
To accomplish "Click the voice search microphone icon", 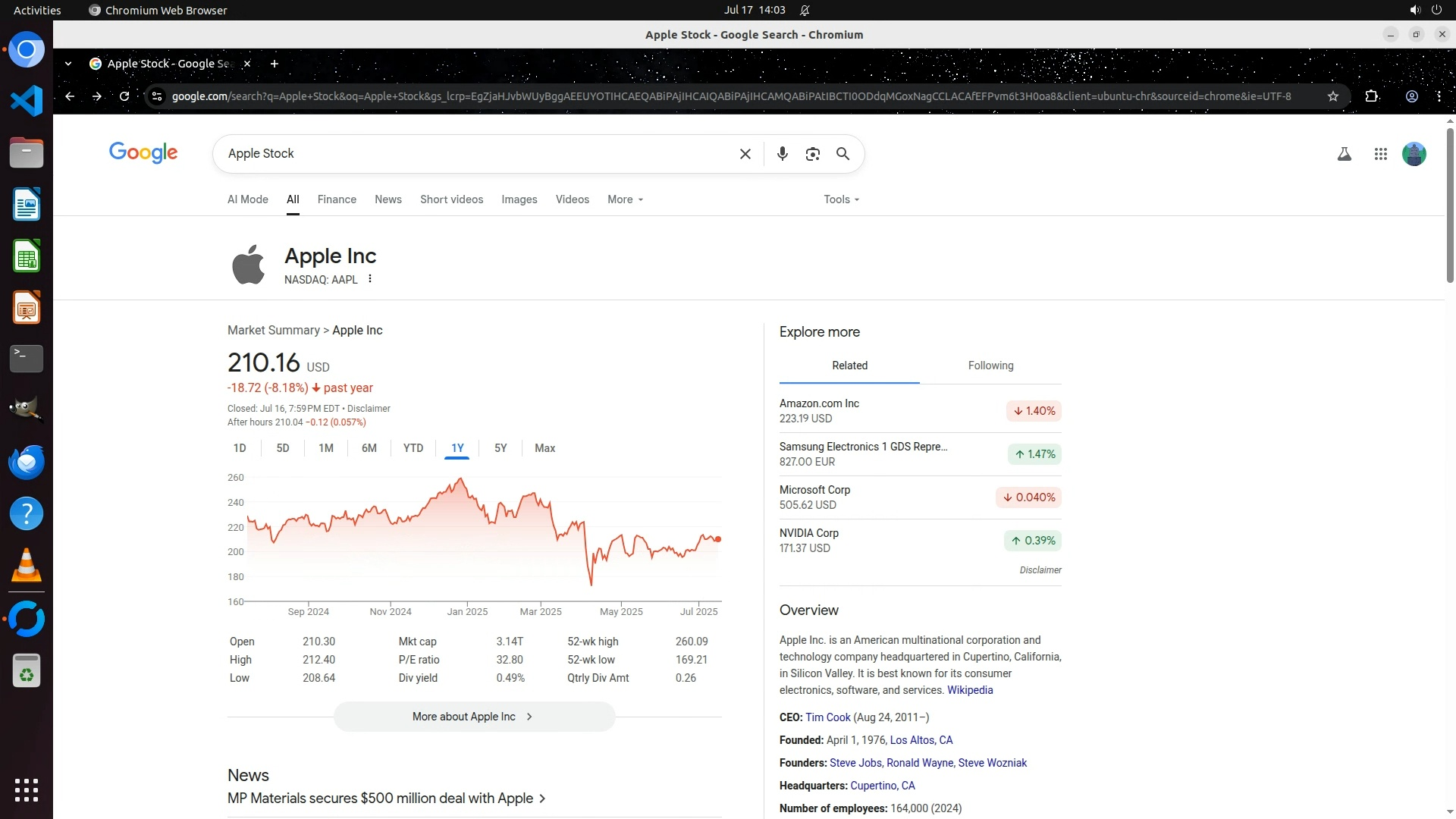I will coord(782,154).
